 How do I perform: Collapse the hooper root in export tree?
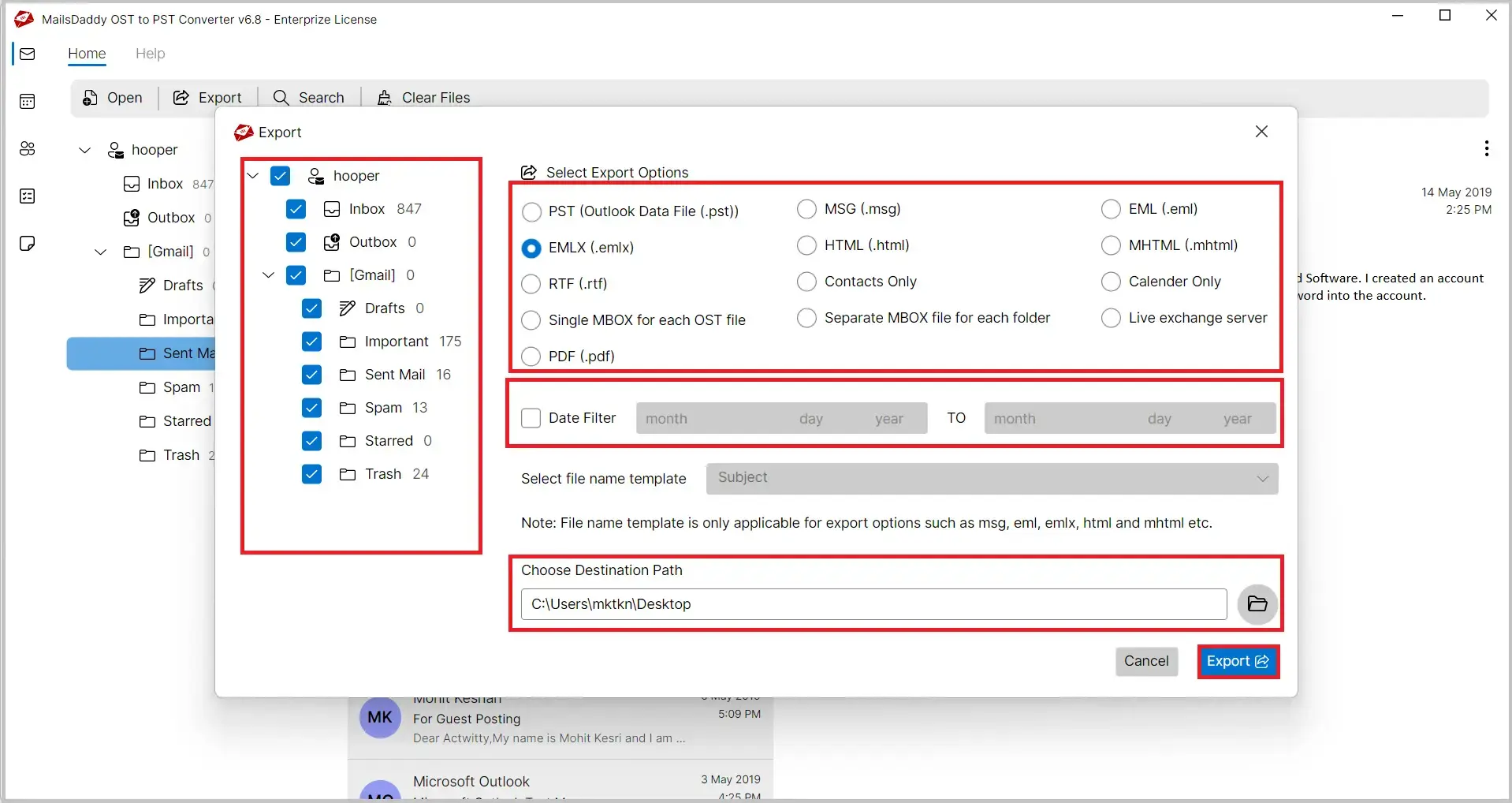pyautogui.click(x=252, y=176)
